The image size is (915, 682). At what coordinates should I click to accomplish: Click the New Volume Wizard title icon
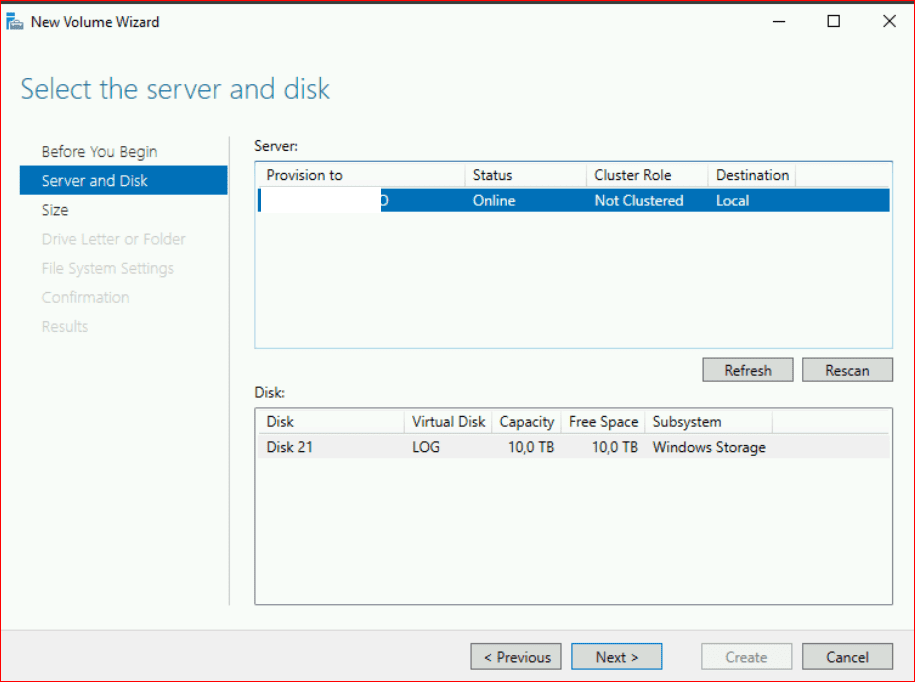point(15,21)
